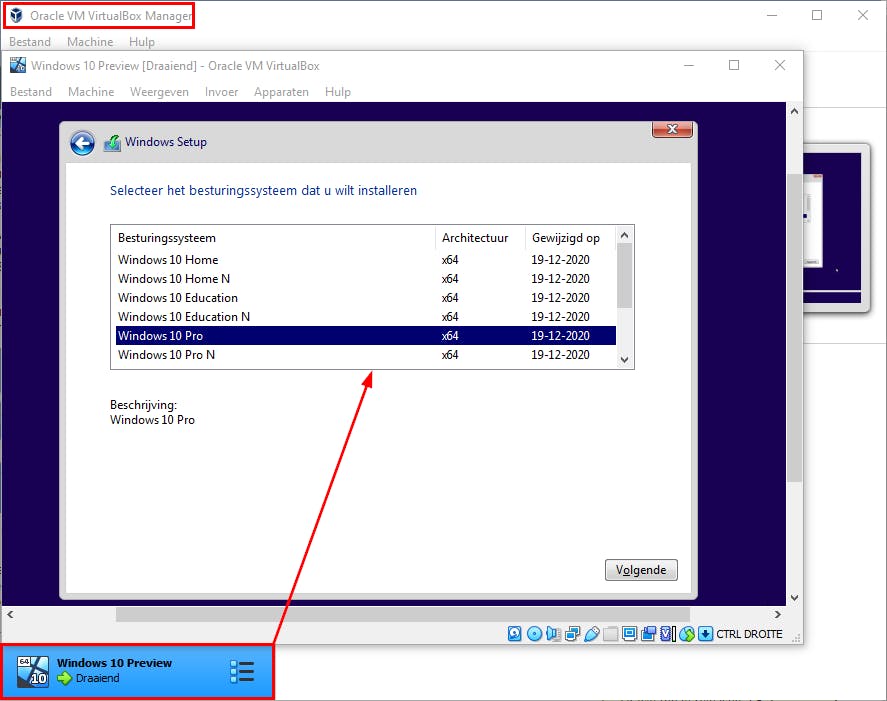Viewport: 887px width, 701px height.
Task: Click VM window scroll-left arrow
Action: (10, 614)
